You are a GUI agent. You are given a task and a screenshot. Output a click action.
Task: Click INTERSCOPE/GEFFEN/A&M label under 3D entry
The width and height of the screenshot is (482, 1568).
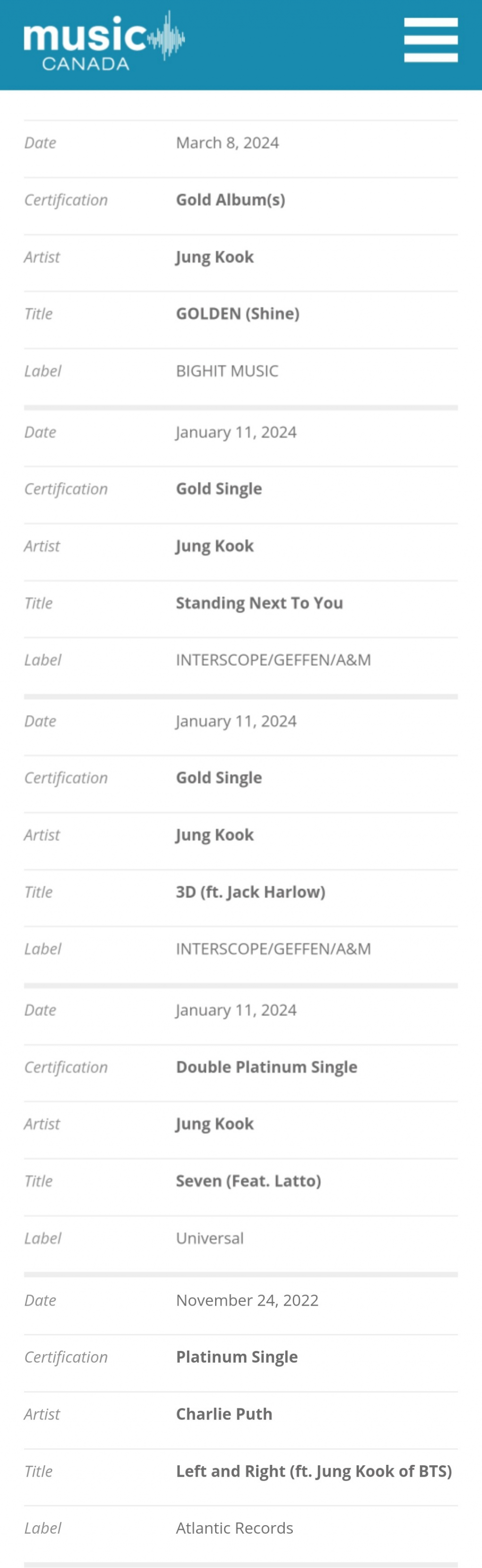coord(273,949)
